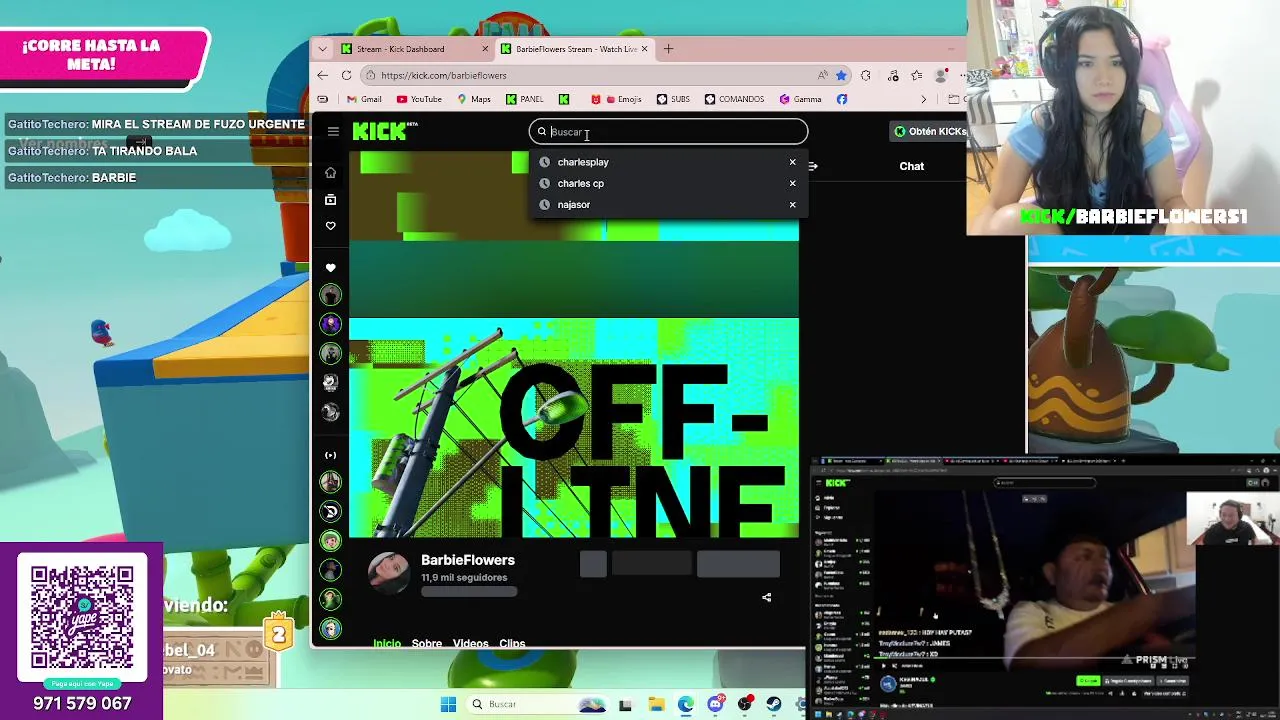
Task: Open first followed channel avatar in sidebar
Action: coord(330,295)
